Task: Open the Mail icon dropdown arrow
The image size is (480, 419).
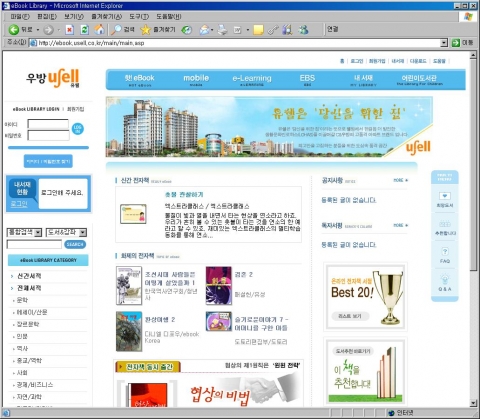Action: [x=212, y=30]
